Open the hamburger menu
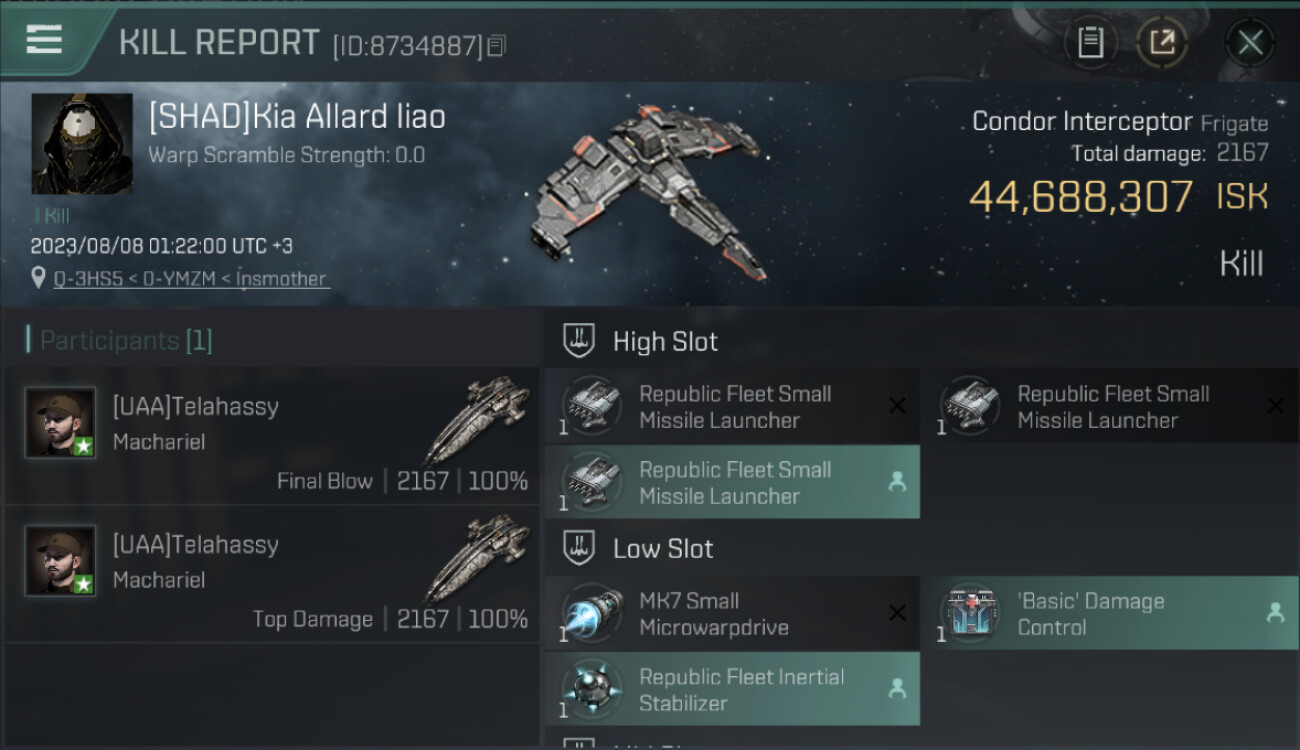 (44, 40)
